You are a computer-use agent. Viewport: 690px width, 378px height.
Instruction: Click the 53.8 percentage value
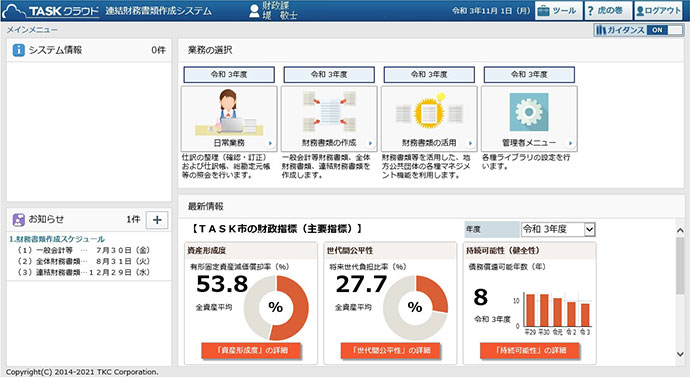[x=222, y=284]
